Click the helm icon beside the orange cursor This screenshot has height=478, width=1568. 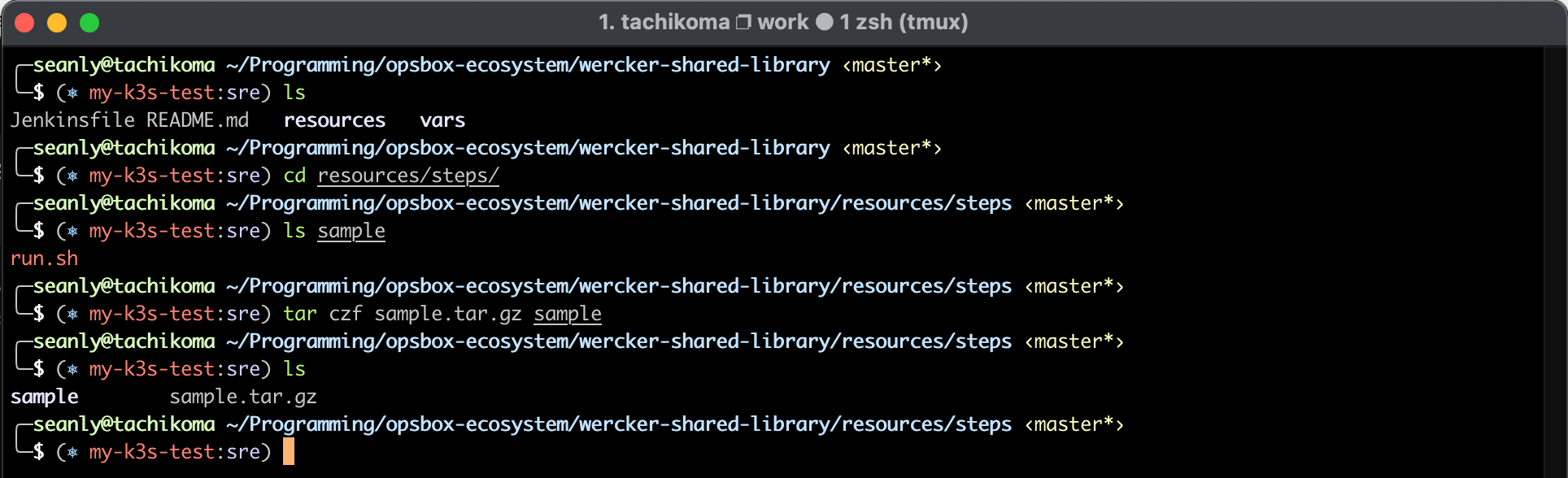click(x=73, y=452)
